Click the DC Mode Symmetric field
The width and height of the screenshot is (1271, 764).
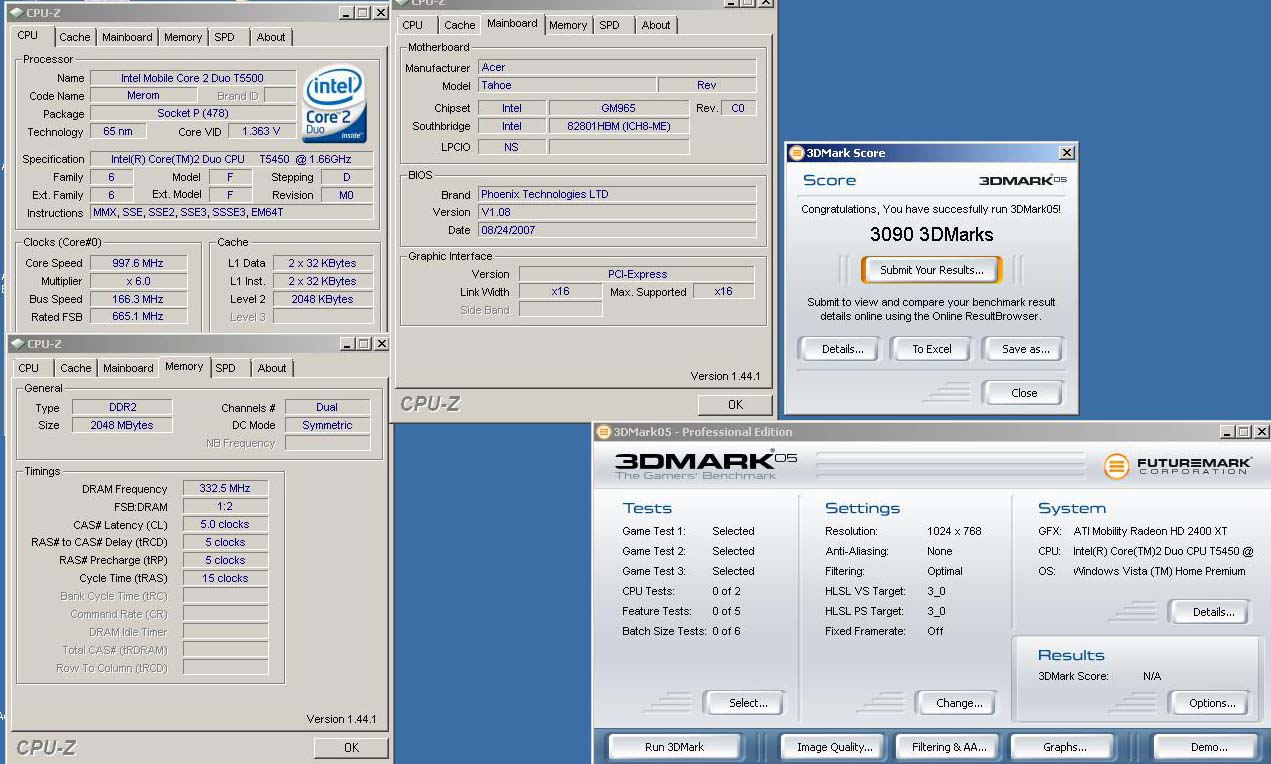pos(327,425)
